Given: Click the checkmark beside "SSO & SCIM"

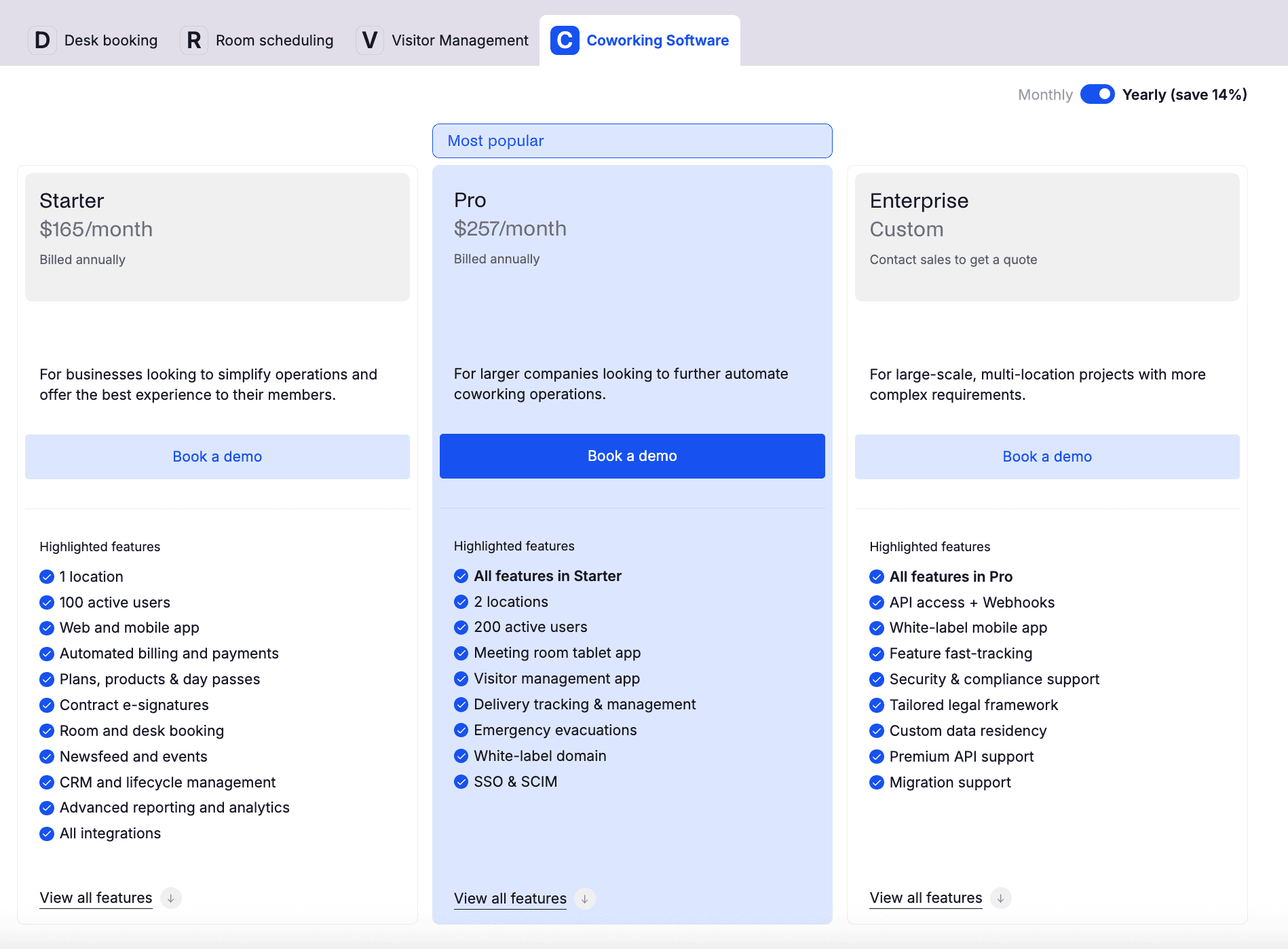Looking at the screenshot, I should pyautogui.click(x=460, y=781).
